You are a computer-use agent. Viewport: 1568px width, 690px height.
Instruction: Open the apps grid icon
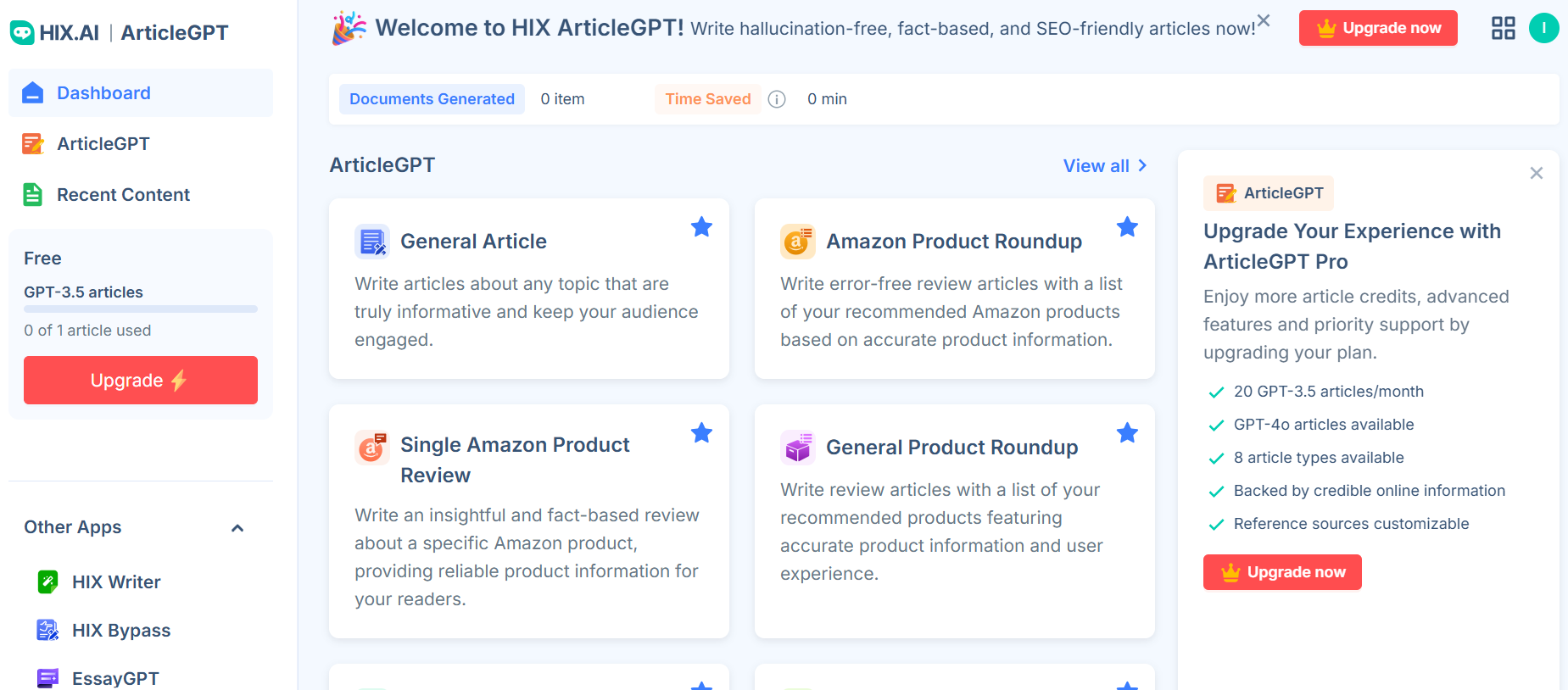click(x=1503, y=28)
